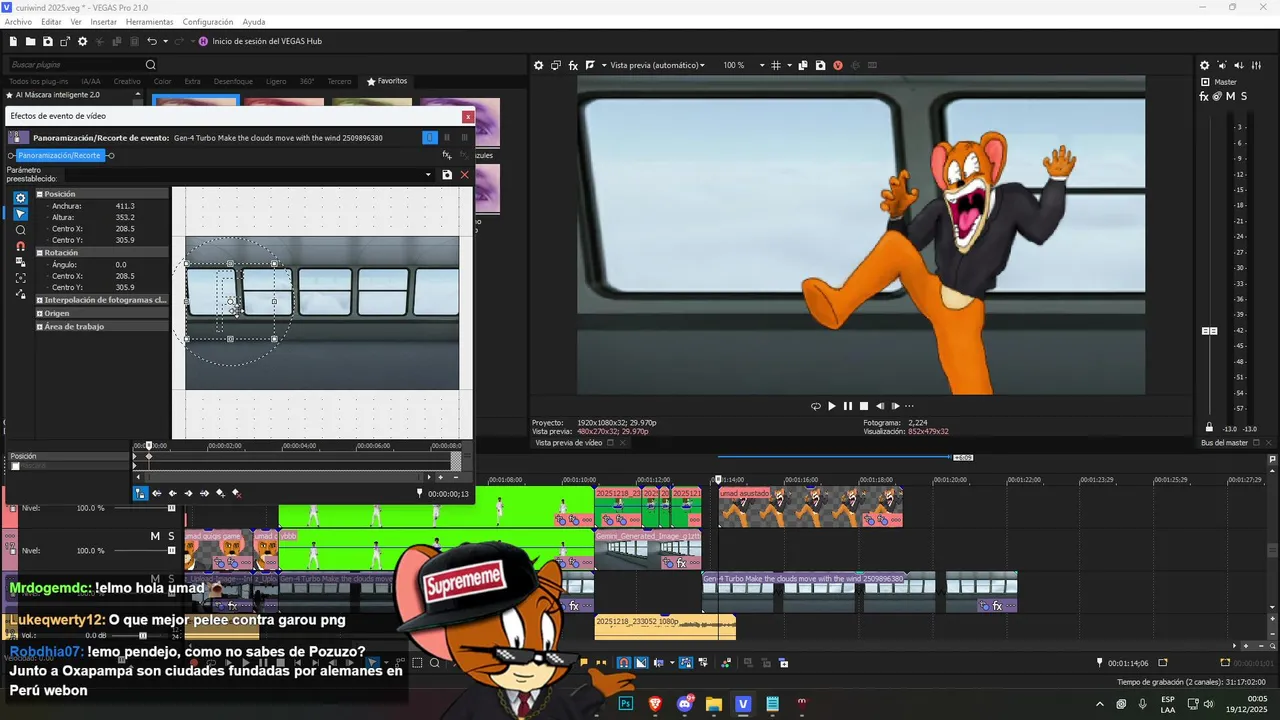Screen dimensions: 1280x720
Task: Stop the video preview playback
Action: pyautogui.click(x=863, y=406)
